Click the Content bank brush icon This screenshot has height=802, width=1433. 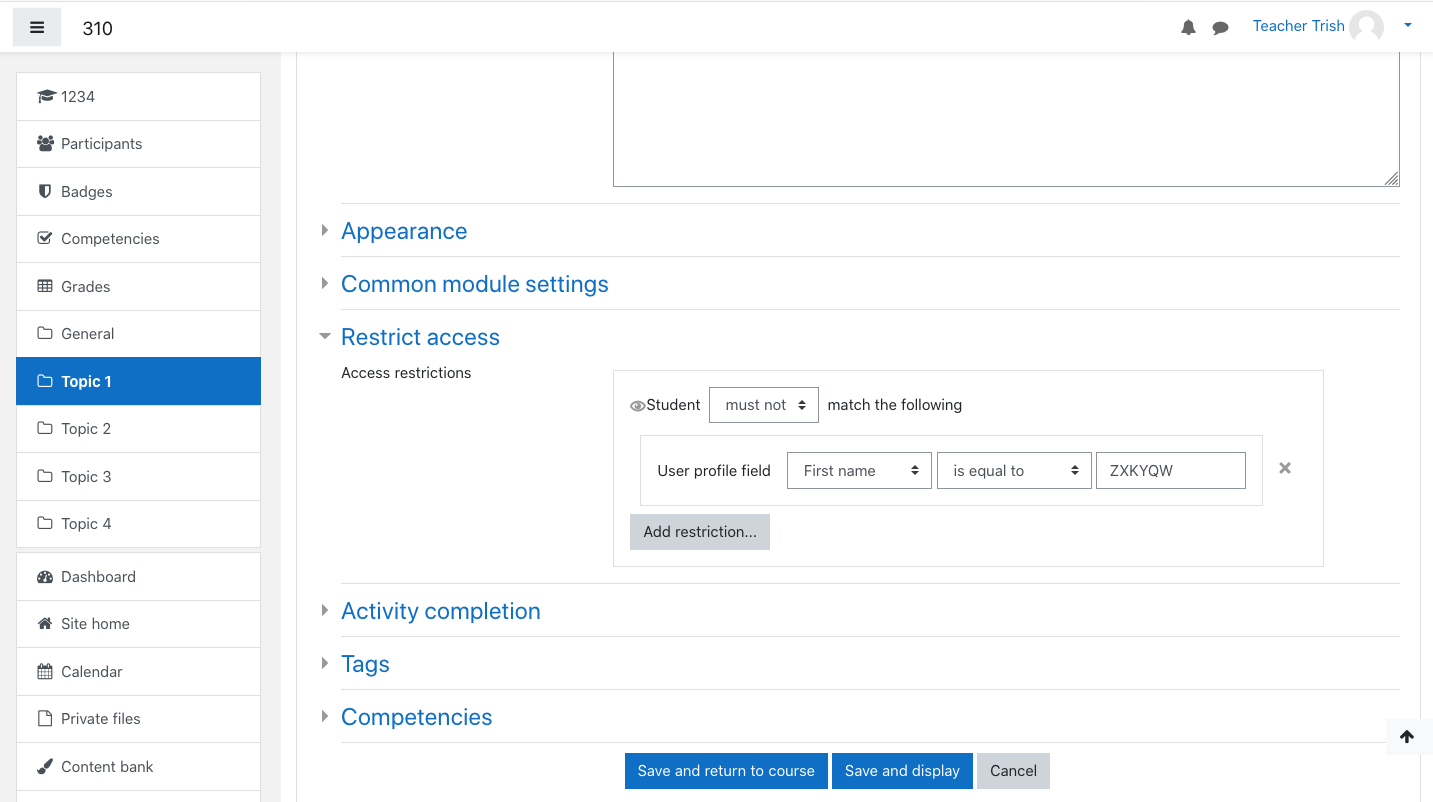pyautogui.click(x=45, y=766)
